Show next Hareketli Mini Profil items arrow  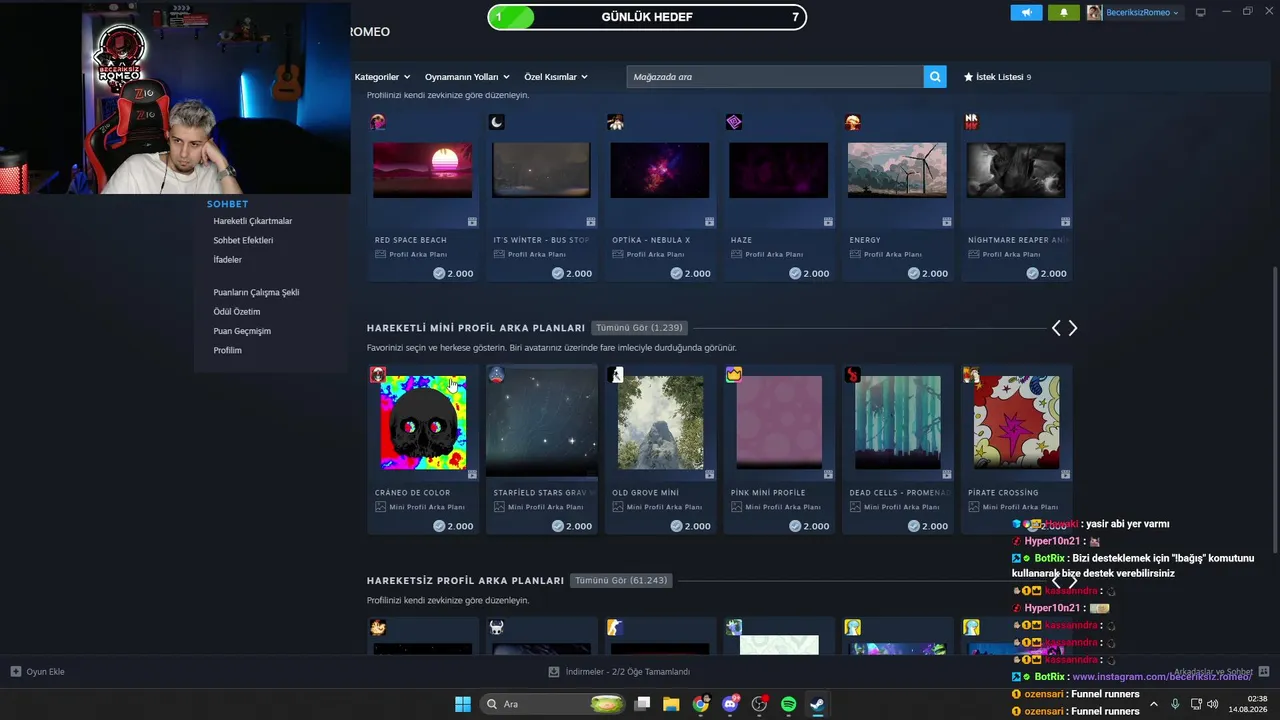[1073, 328]
